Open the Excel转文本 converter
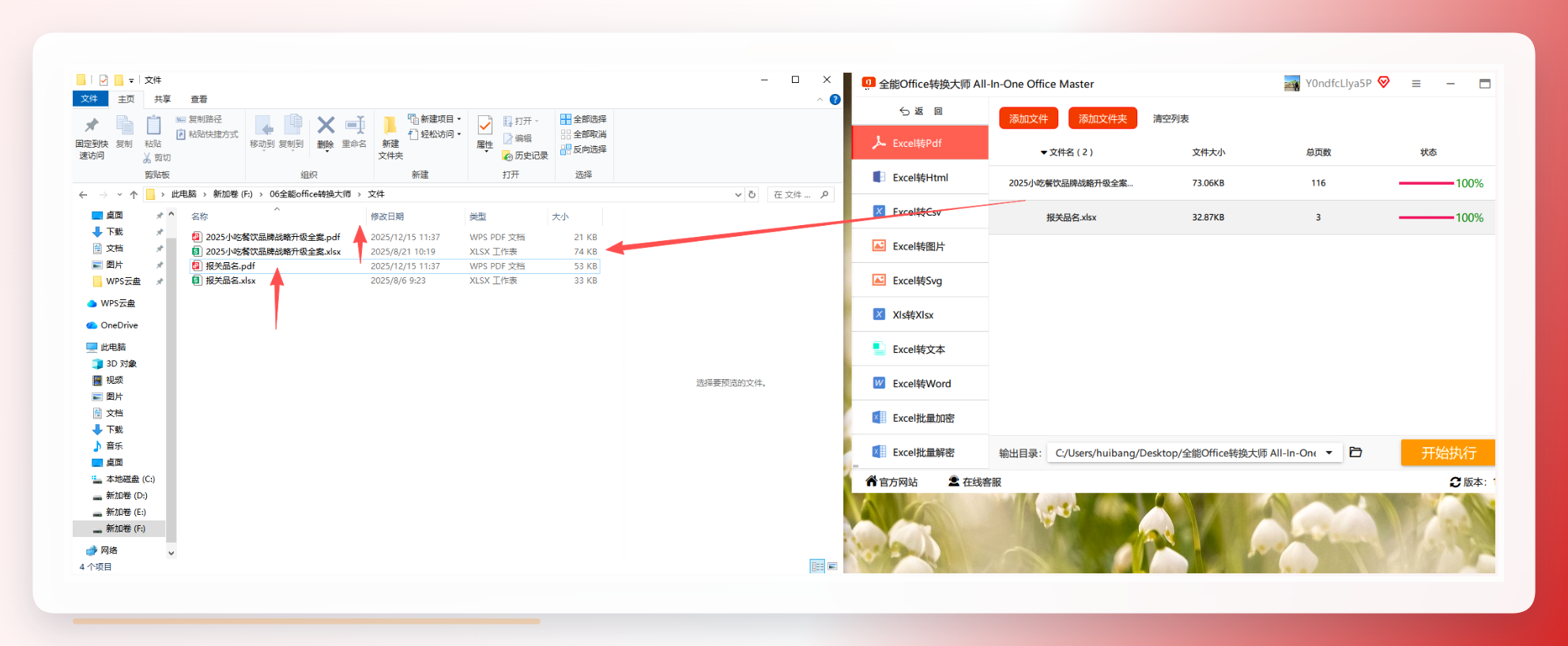1568x646 pixels. tap(920, 349)
